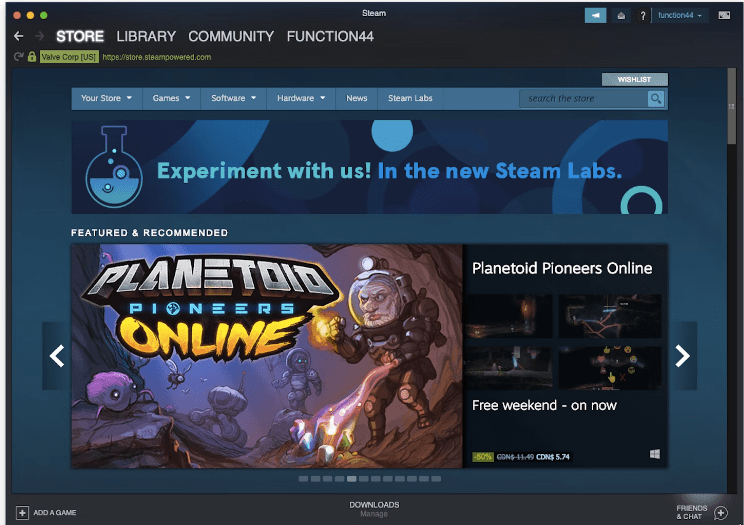The height and width of the screenshot is (525, 744).
Task: Click the -50% discount badge
Action: [483, 457]
